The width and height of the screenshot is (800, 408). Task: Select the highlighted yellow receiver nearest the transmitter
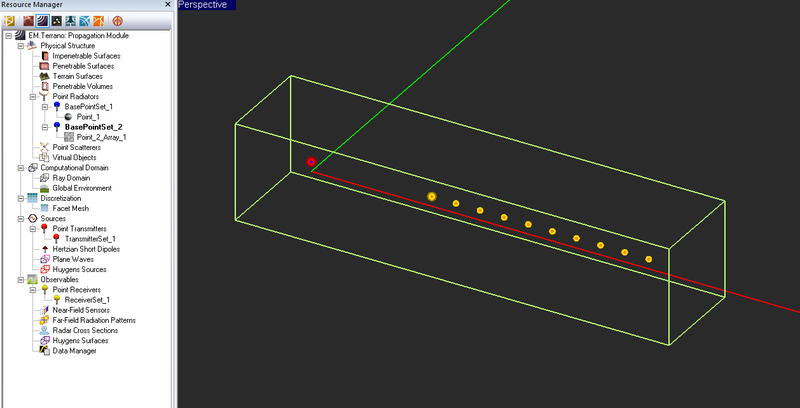432,196
